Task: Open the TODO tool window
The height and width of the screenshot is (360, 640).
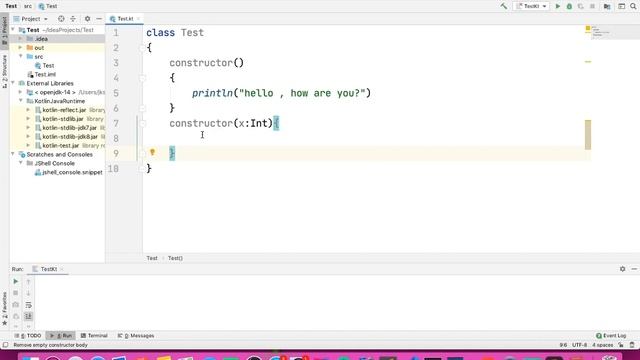Action: pyautogui.click(x=28, y=336)
